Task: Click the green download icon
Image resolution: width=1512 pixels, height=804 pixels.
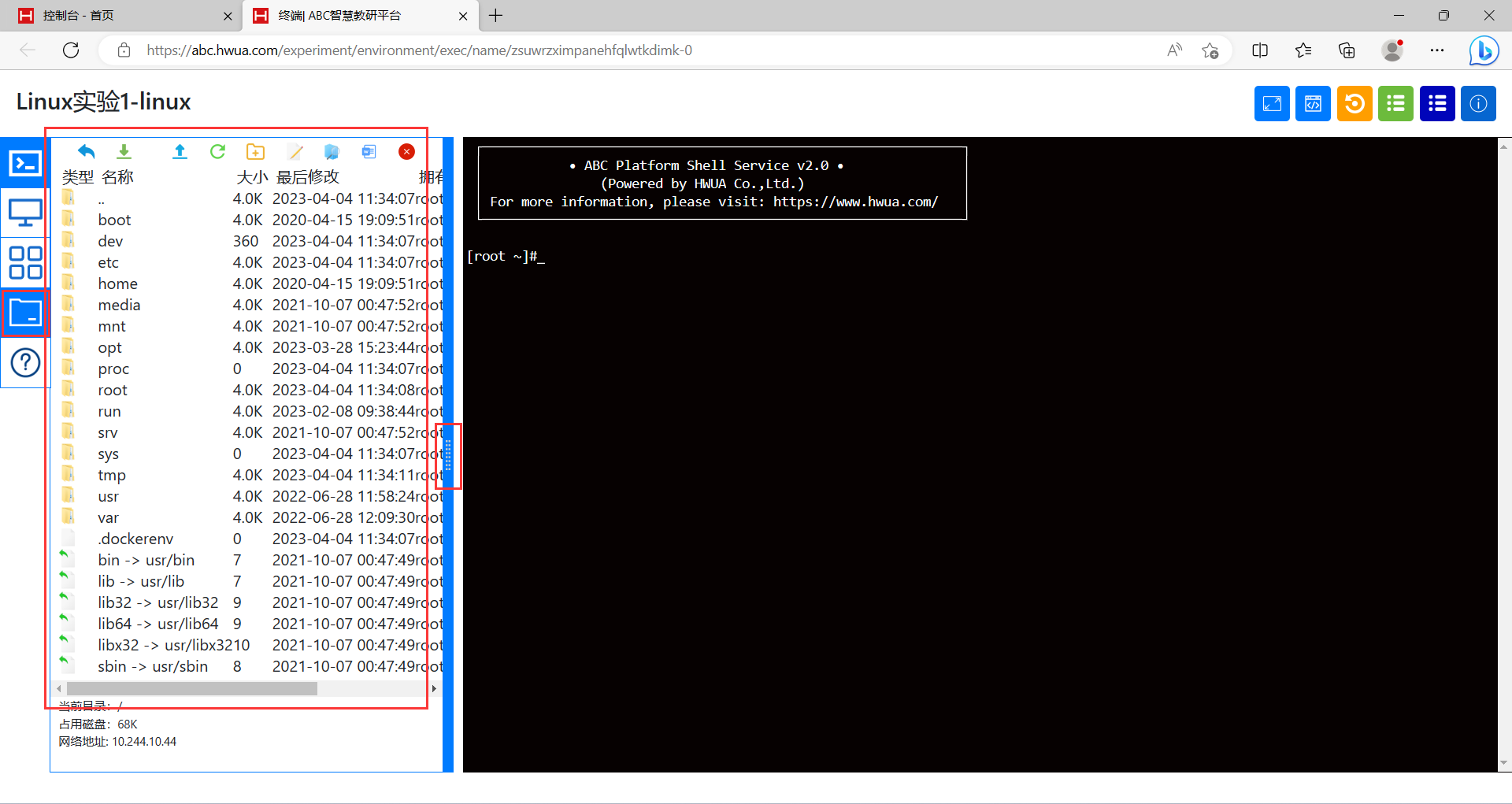Action: (x=124, y=151)
